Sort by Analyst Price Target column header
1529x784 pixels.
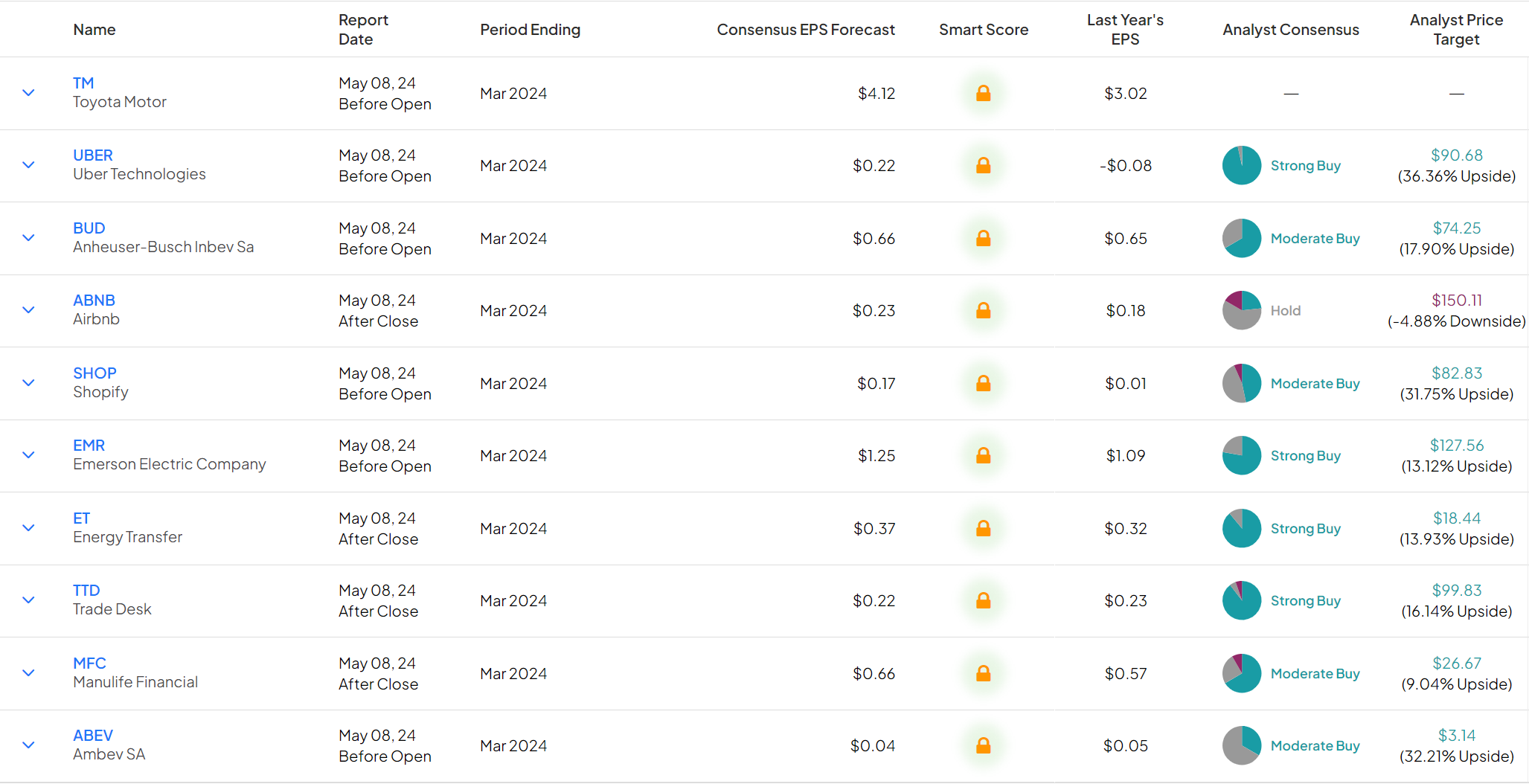(1456, 30)
